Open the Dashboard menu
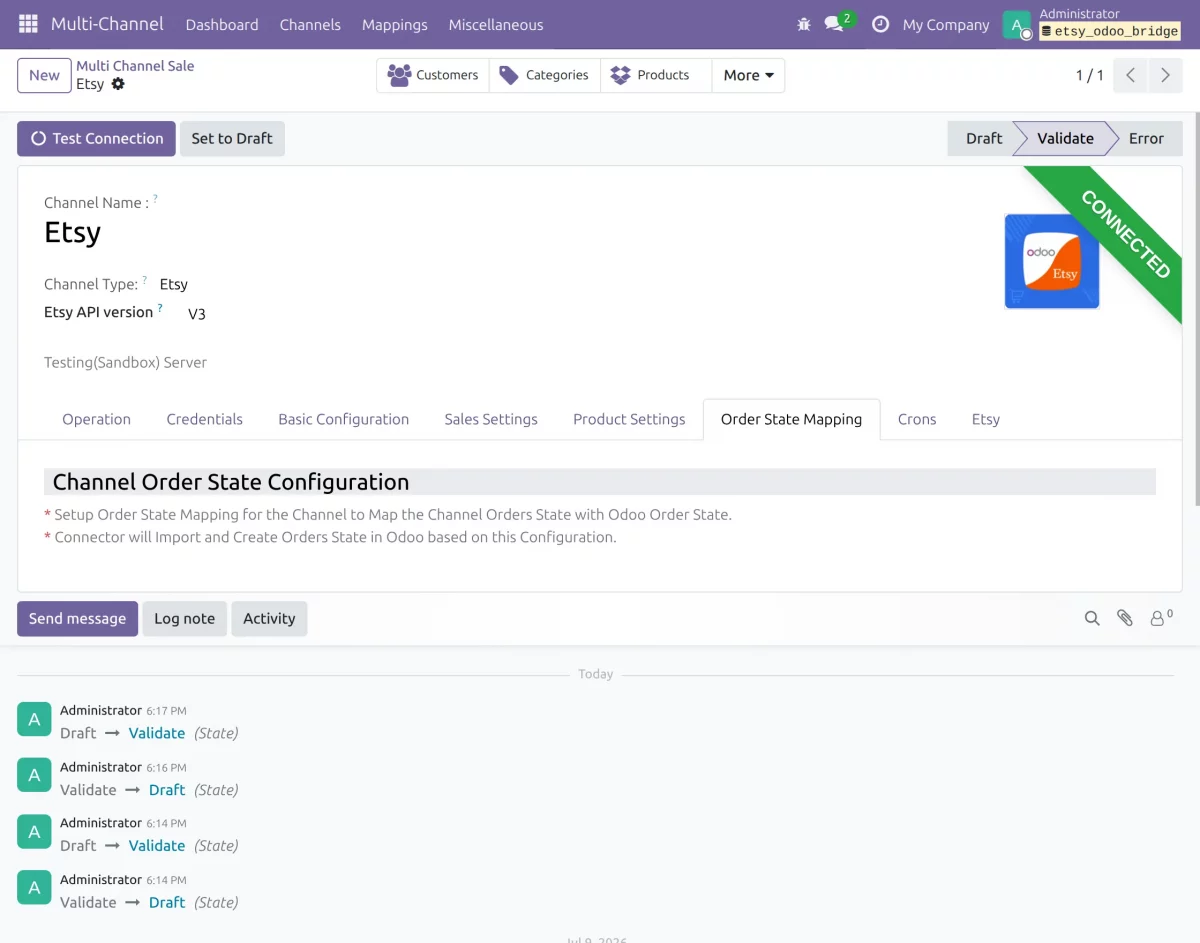 point(222,24)
